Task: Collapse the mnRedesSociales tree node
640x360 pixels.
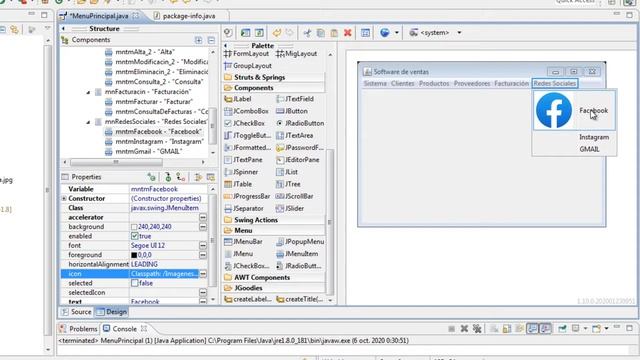Action: [x=88, y=122]
